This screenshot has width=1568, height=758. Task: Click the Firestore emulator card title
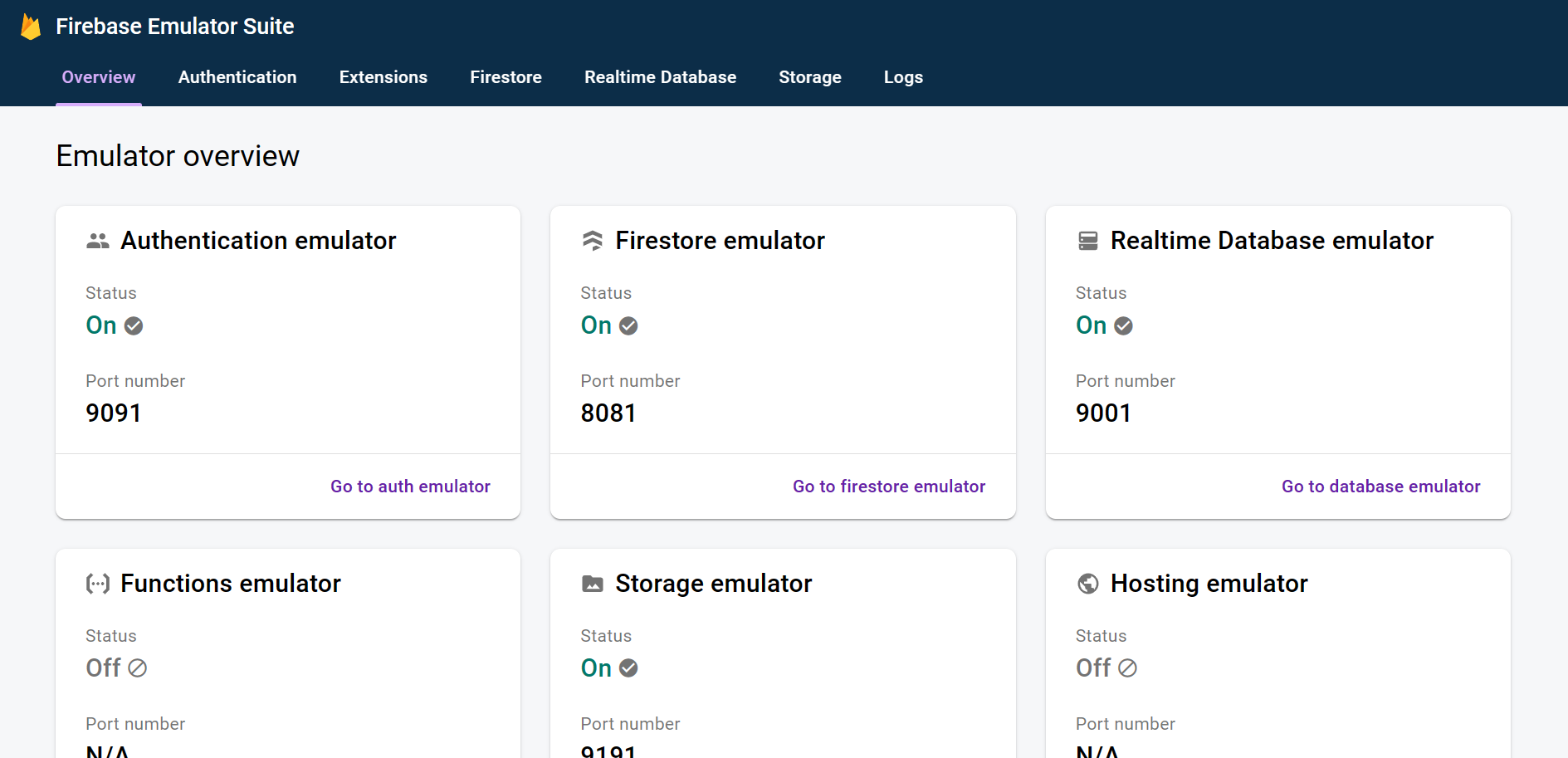[720, 241]
